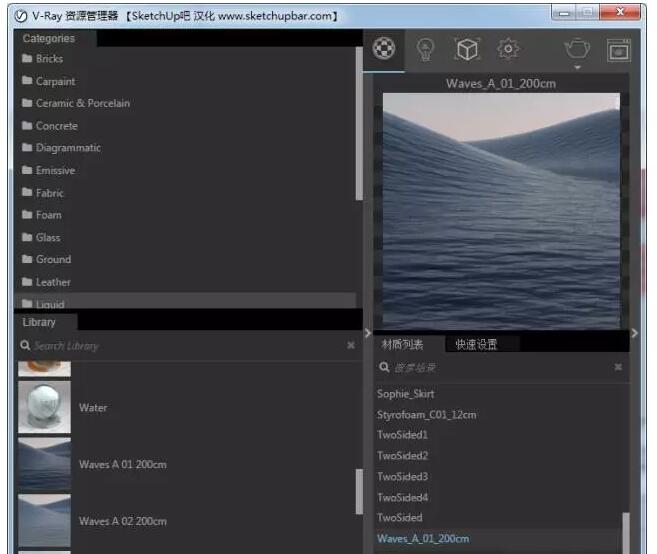Screen dimensions: 657x554
Task: Collapse the left library panel arrow
Action: pos(368,333)
